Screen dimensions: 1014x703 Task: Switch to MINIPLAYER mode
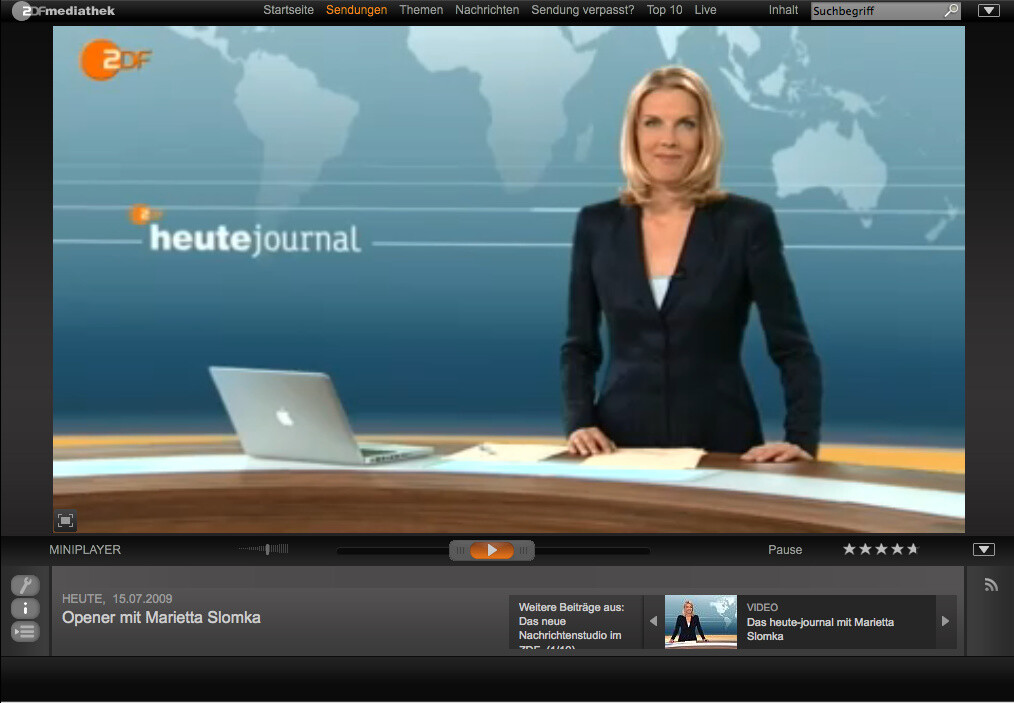point(85,550)
